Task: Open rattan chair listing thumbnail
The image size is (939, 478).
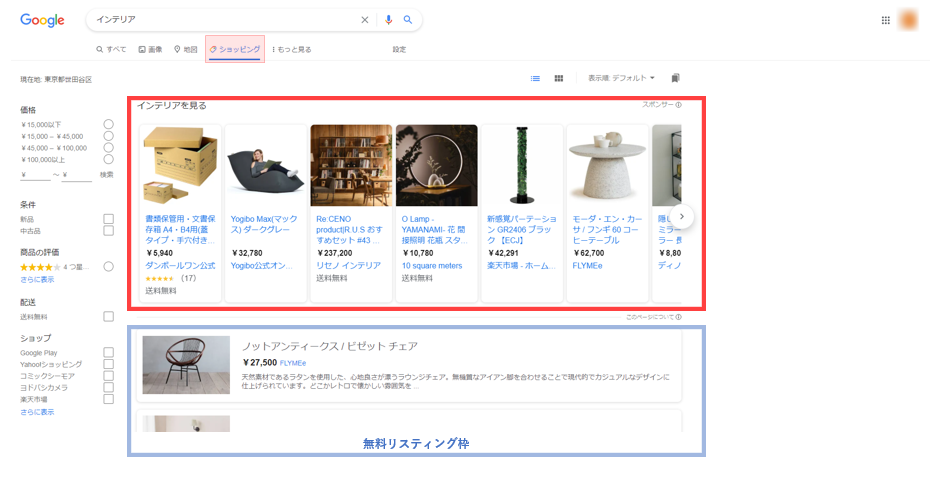Action: click(x=186, y=365)
